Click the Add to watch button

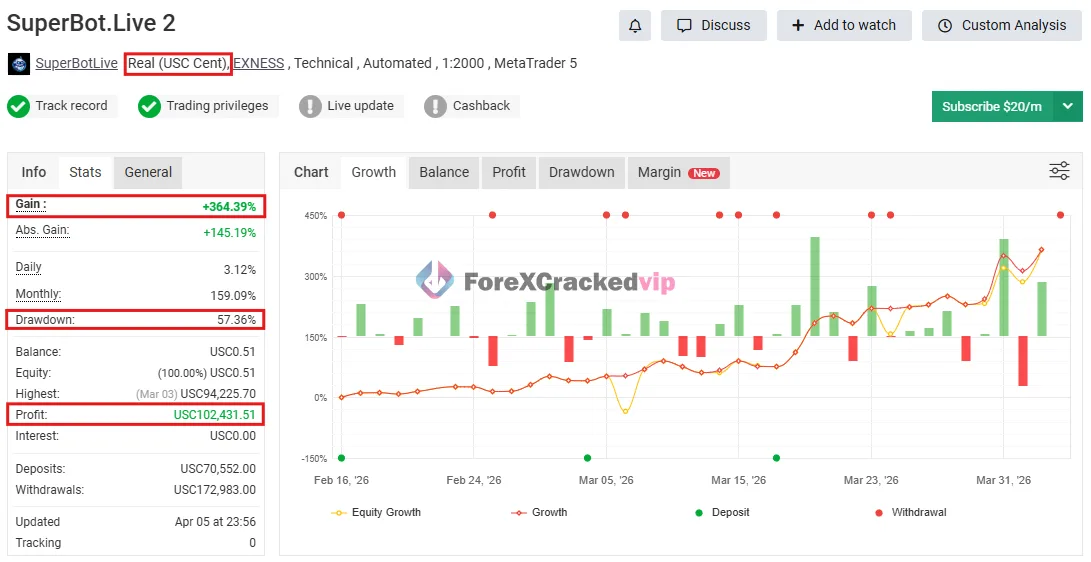point(843,25)
